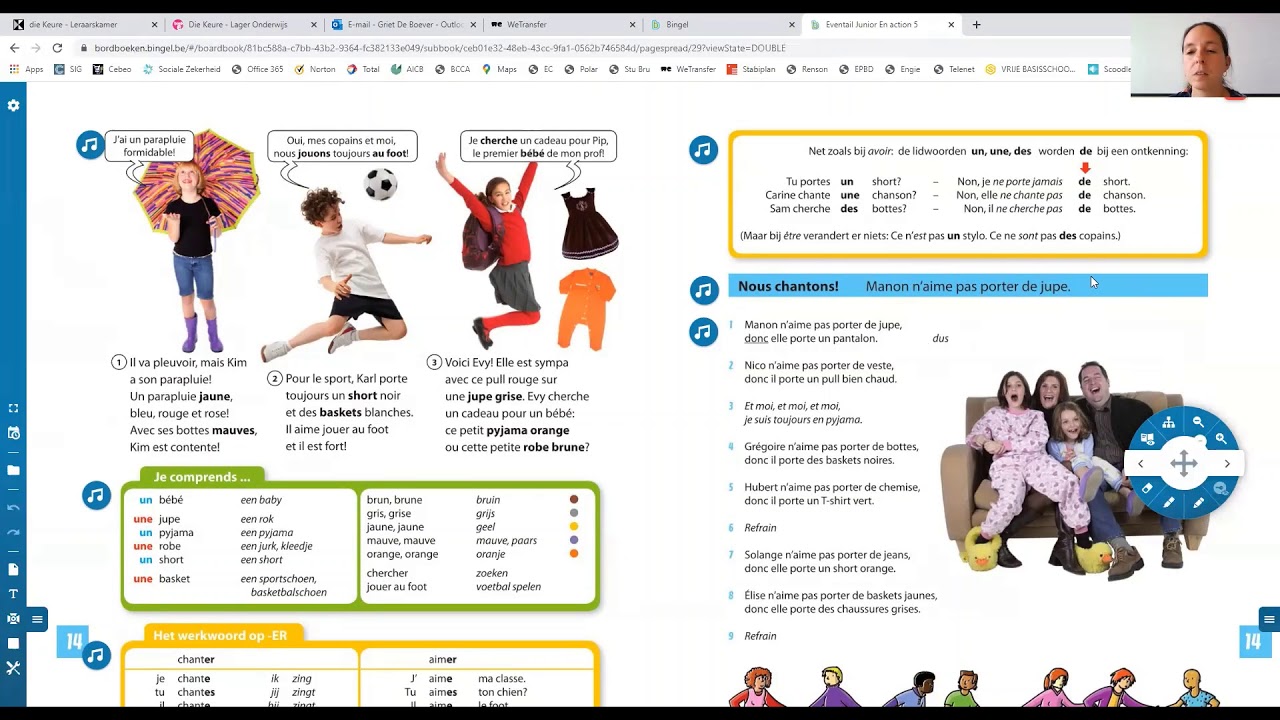Viewport: 1280px width, 720px height.
Task: Click the left page number 14 badge
Action: tap(75, 642)
